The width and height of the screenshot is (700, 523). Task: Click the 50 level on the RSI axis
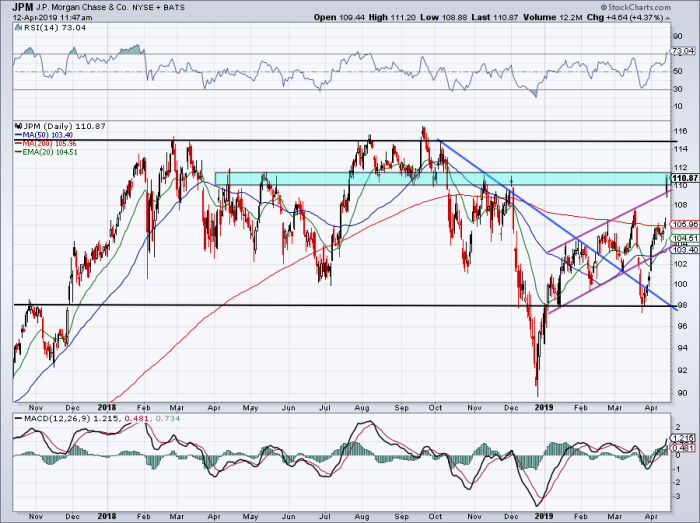pyautogui.click(x=677, y=71)
